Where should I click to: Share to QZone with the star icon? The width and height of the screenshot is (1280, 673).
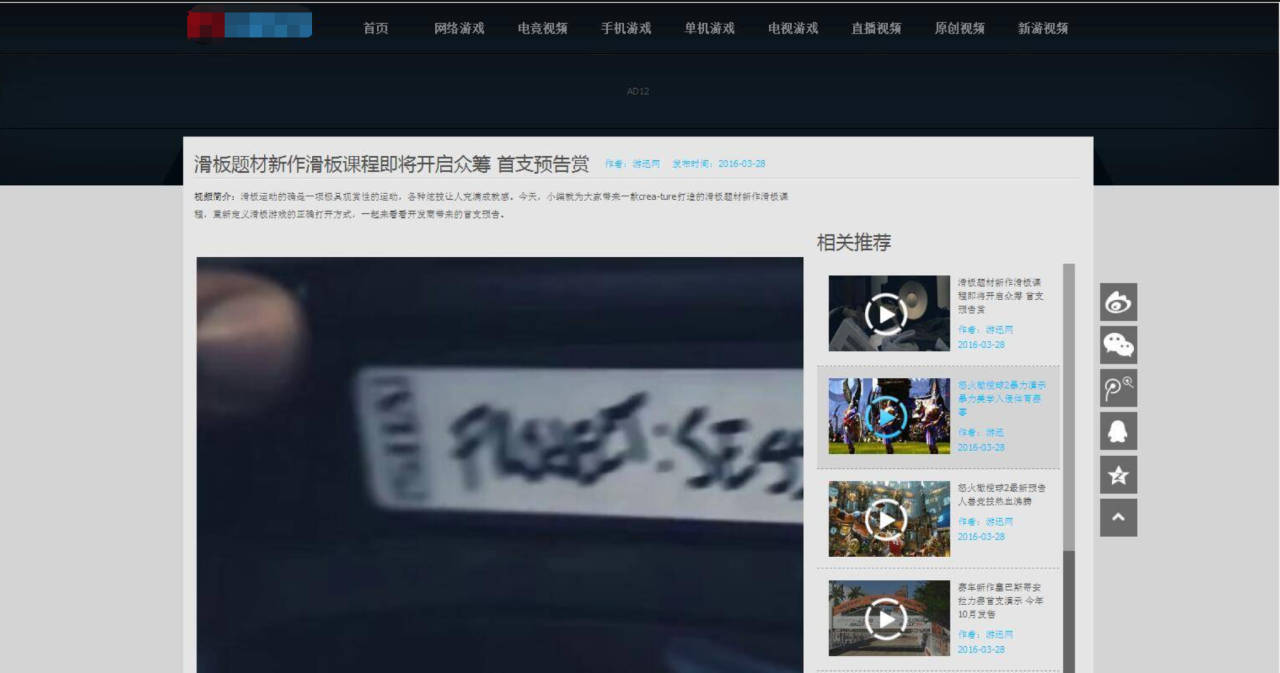point(1118,475)
